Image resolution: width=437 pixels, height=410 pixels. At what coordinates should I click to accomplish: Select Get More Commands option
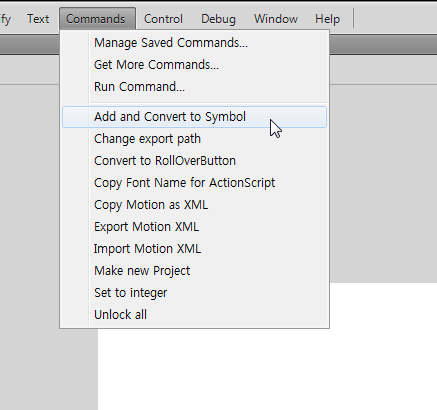pyautogui.click(x=195, y=65)
